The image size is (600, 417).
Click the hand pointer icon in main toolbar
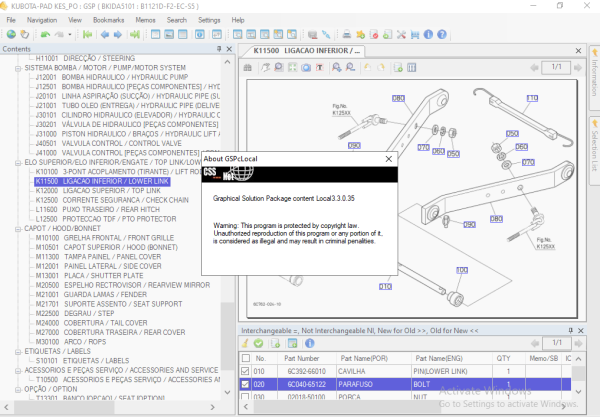[24, 34]
